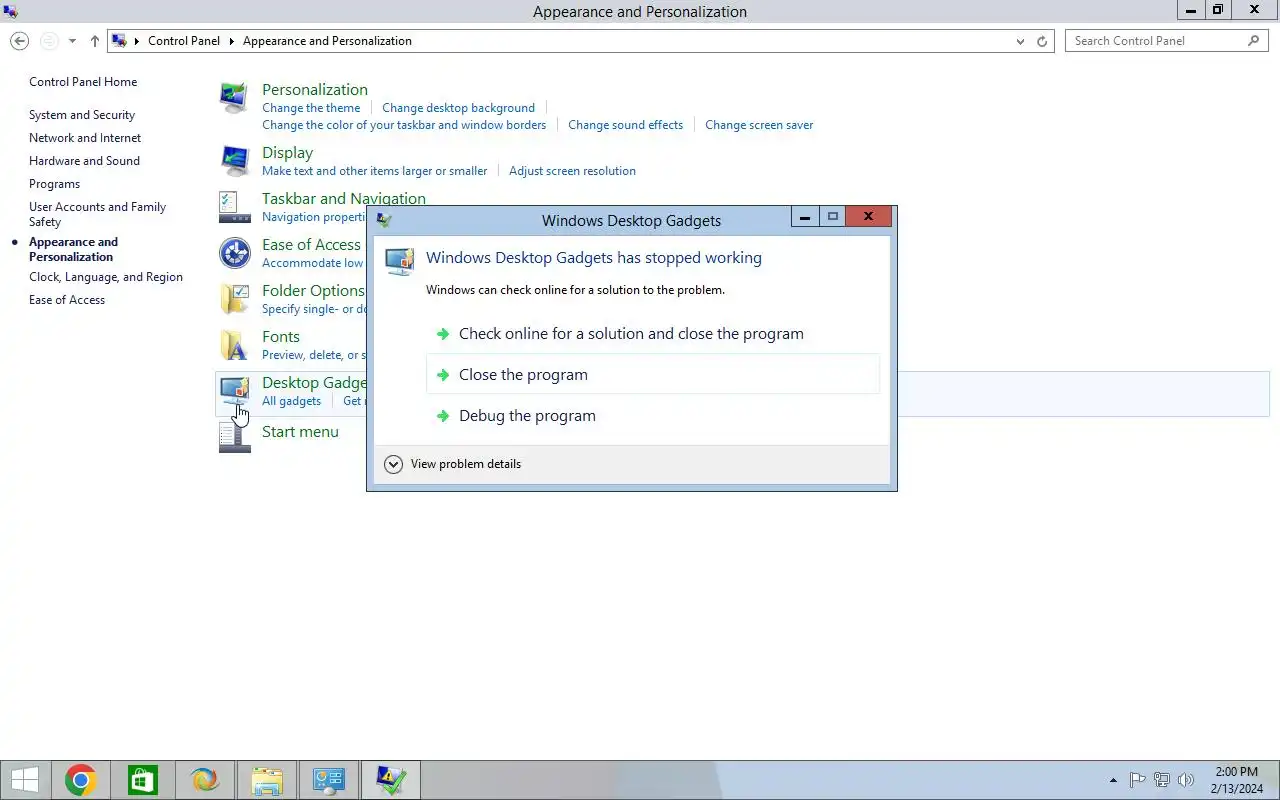Open the Personalization heading

(x=315, y=90)
